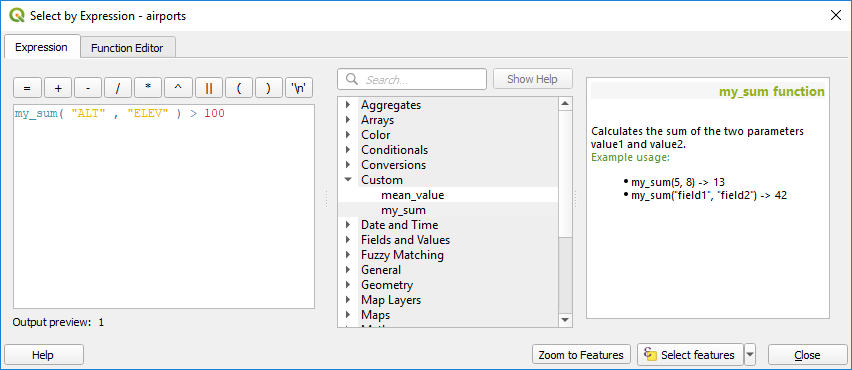The image size is (852, 370).
Task: Expand the Aggregates group
Action: pos(348,104)
